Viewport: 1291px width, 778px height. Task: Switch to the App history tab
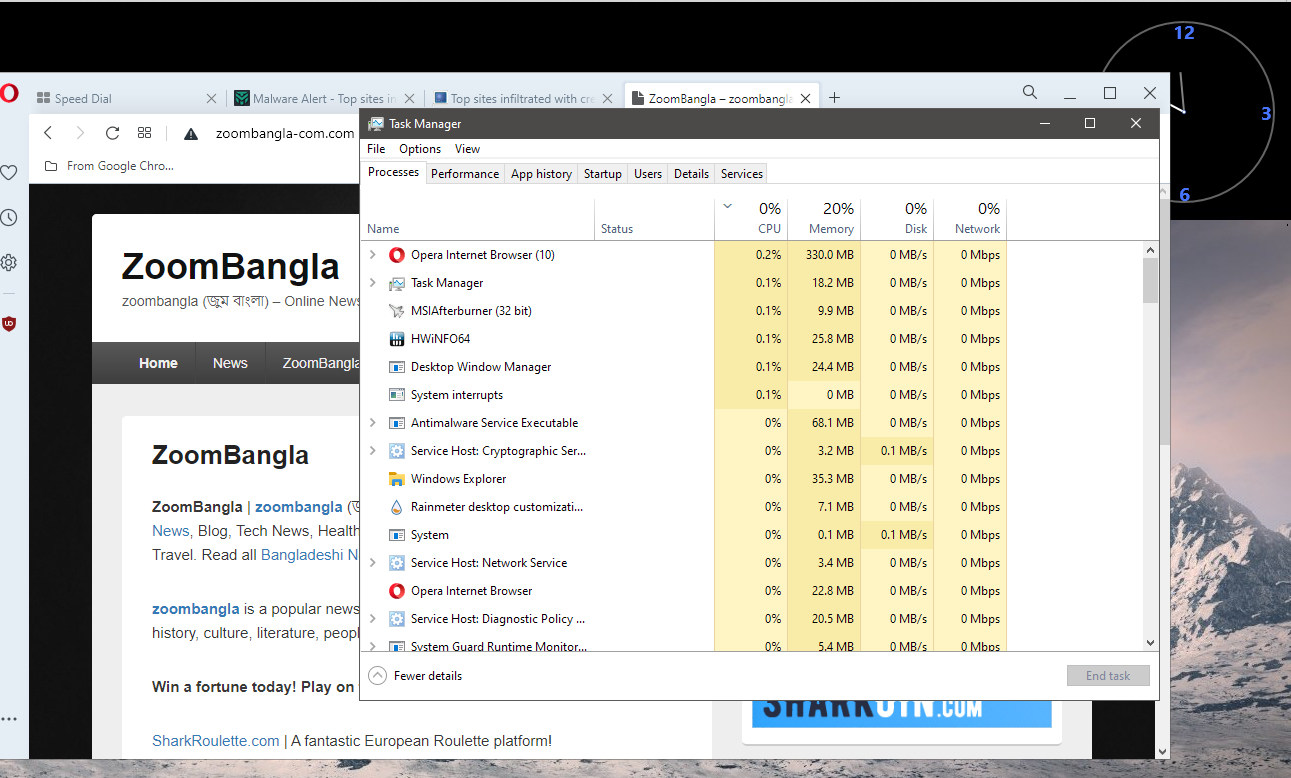(541, 174)
